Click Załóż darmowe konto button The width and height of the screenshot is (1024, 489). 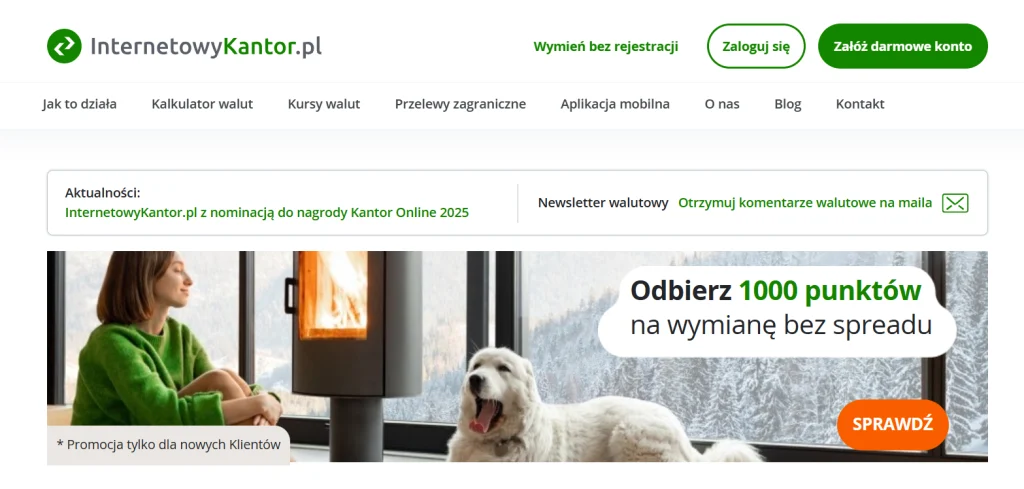tap(903, 46)
